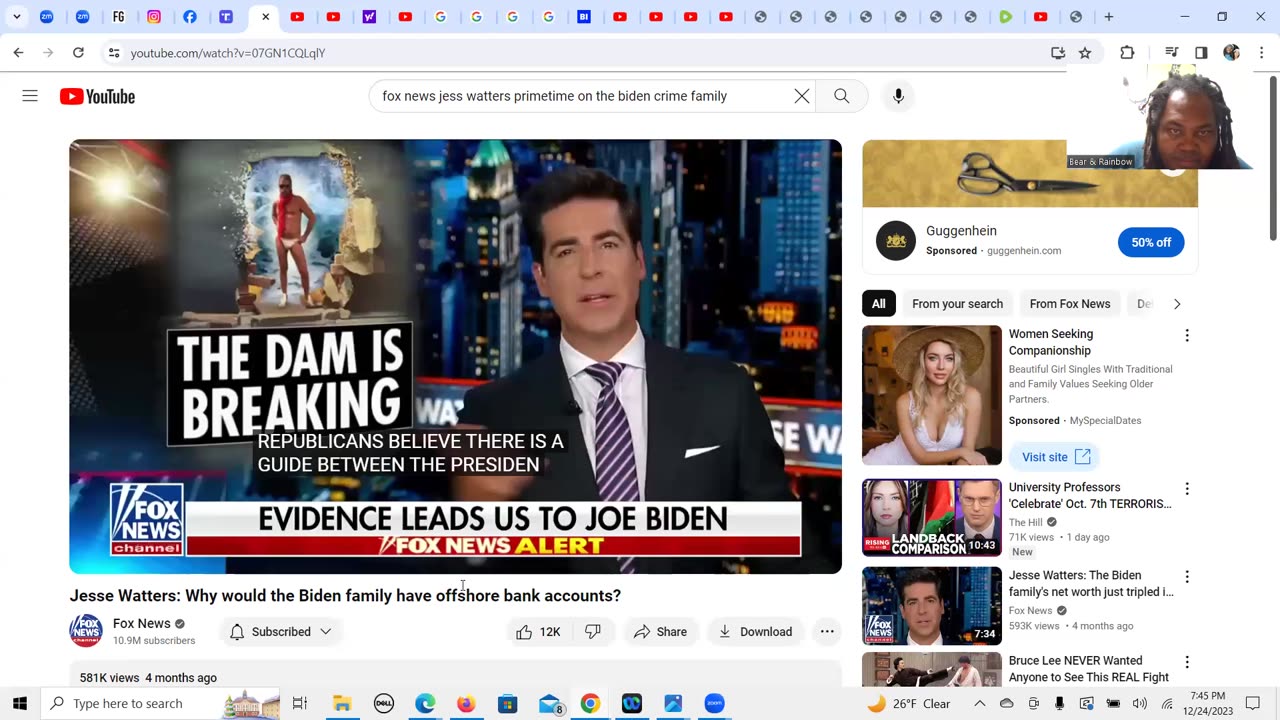The image size is (1280, 720).
Task: Switch to the Instagram browser tab
Action: (154, 17)
